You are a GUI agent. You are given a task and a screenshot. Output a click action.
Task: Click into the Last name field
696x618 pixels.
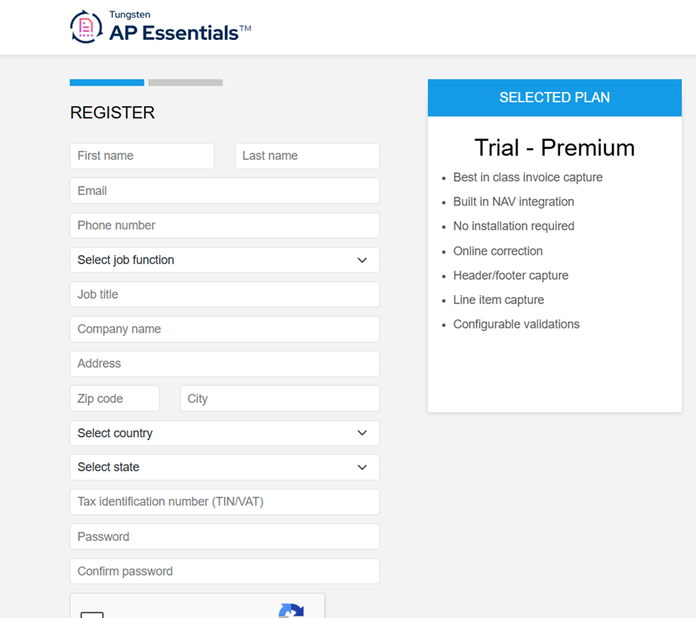click(x=307, y=156)
